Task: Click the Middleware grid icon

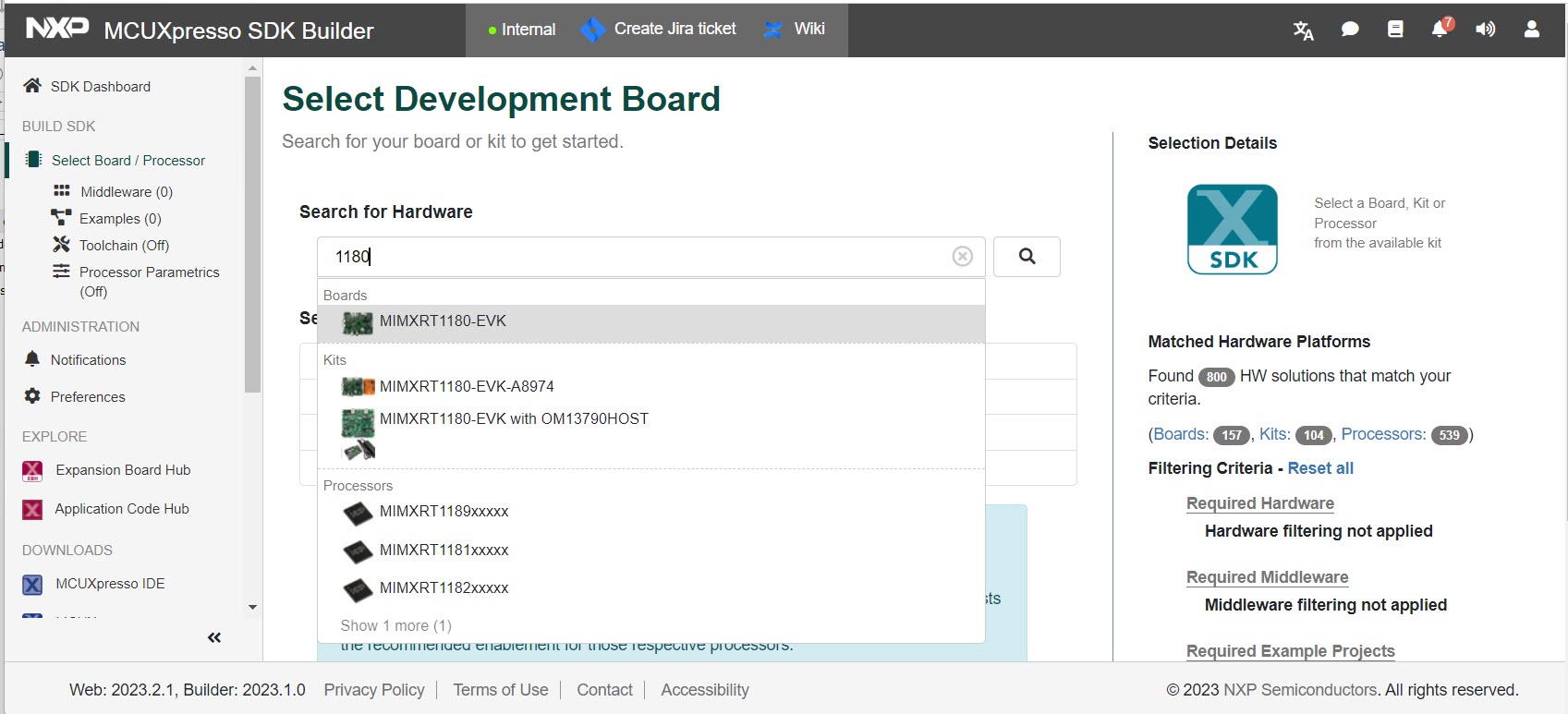Action: coord(62,191)
